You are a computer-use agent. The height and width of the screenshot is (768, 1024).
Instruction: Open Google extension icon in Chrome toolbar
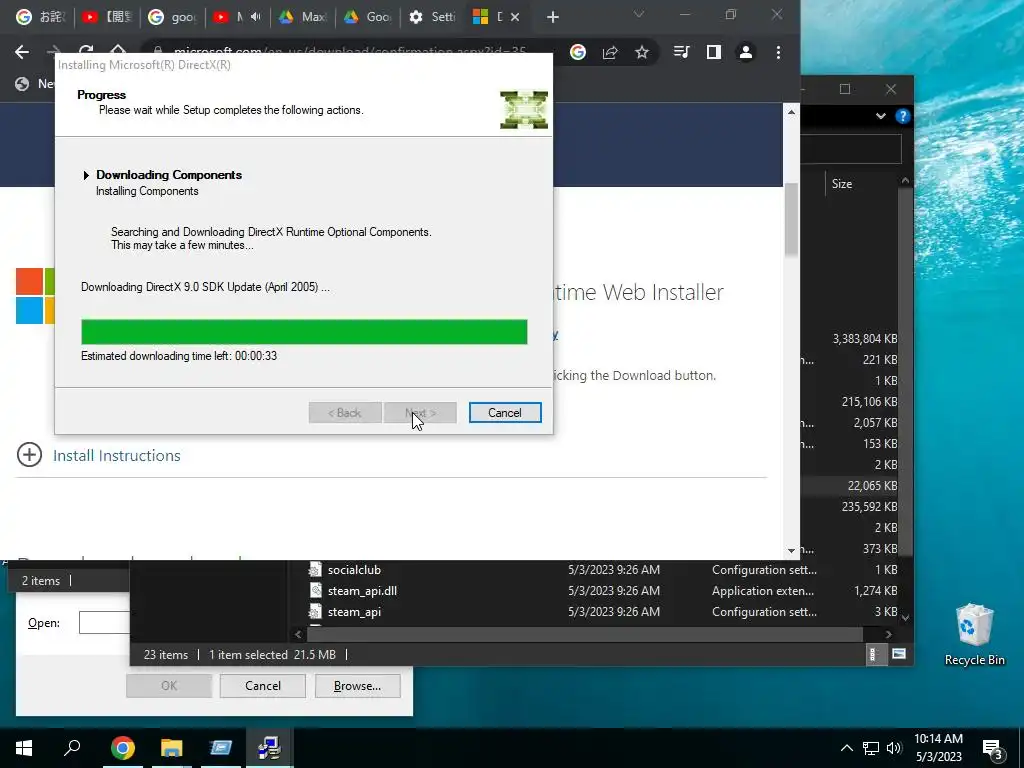point(578,52)
